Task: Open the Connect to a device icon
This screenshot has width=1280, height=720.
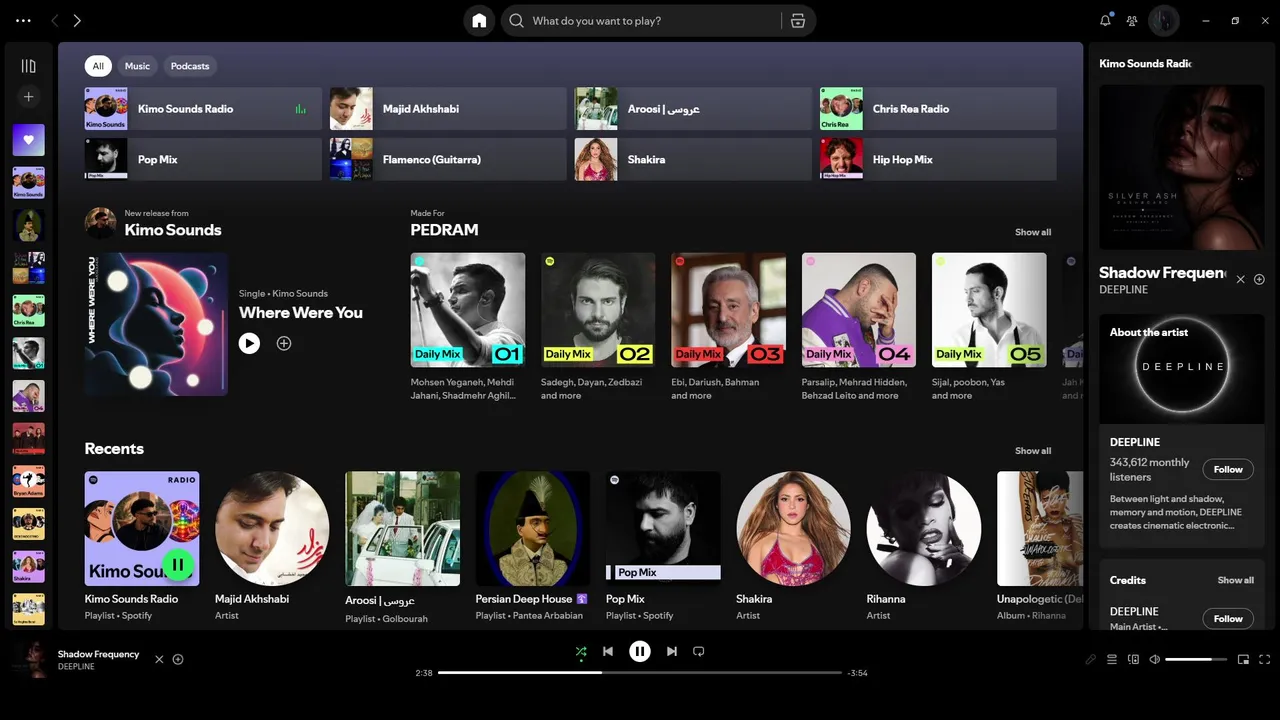Action: click(x=1133, y=659)
